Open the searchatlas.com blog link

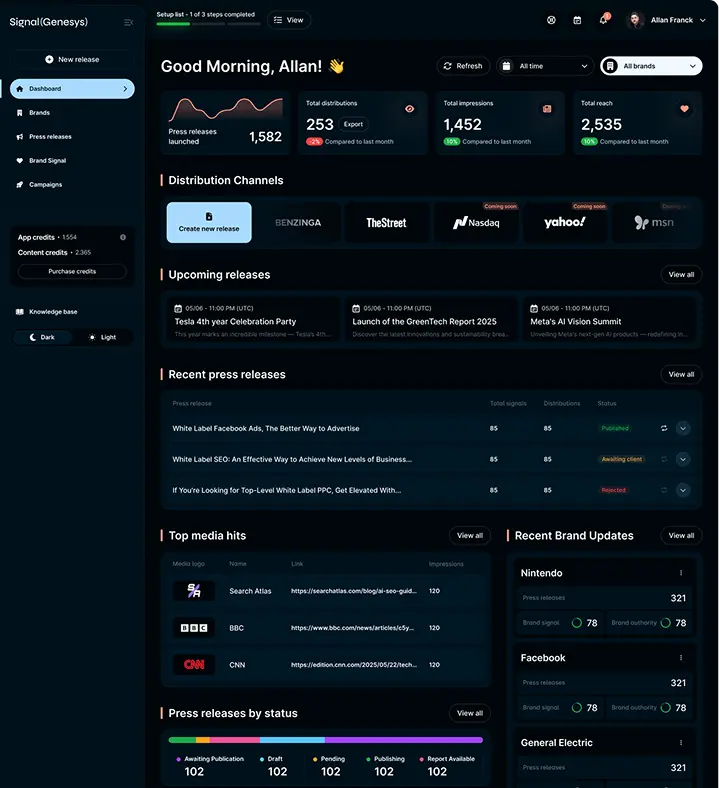[x=353, y=591]
